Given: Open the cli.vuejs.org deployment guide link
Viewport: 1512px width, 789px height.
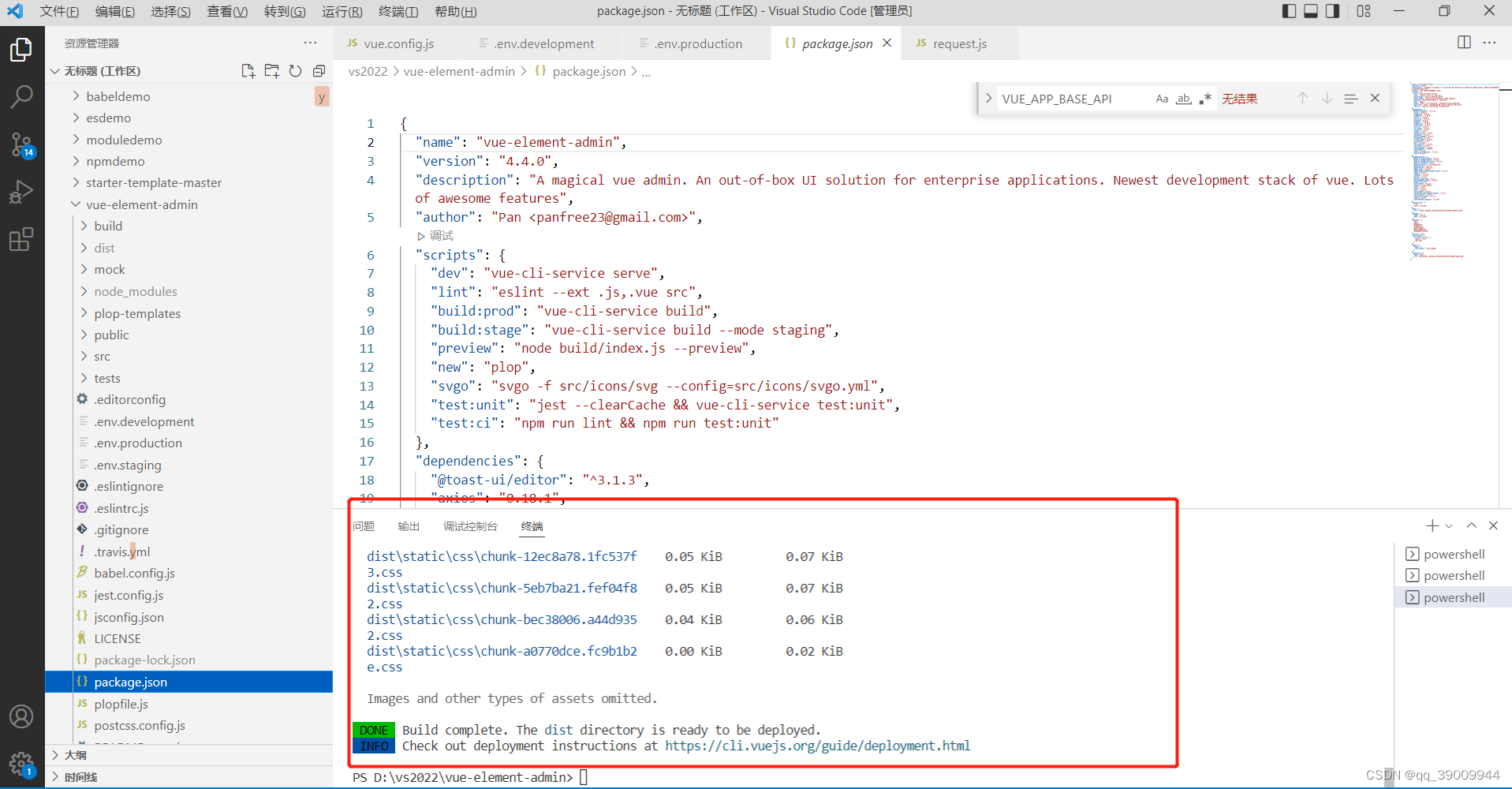Looking at the screenshot, I should click(817, 746).
